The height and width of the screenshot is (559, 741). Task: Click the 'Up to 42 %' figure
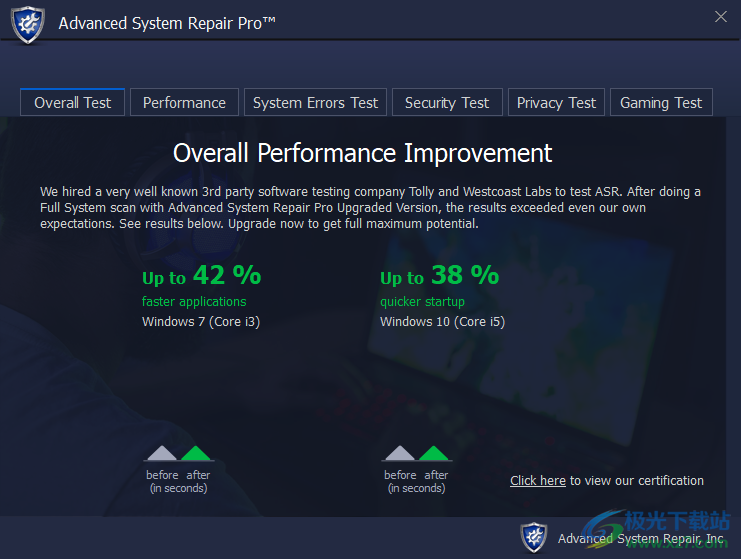click(x=202, y=275)
